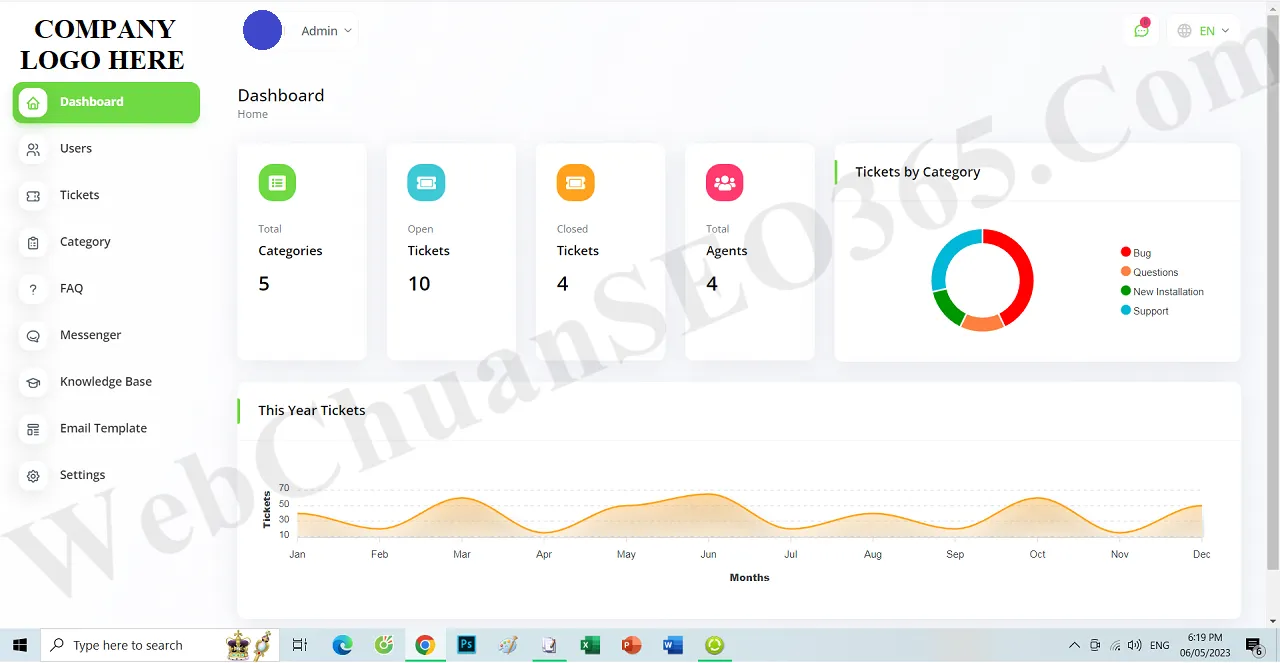
Task: Open the EN language dropdown
Action: [1204, 30]
